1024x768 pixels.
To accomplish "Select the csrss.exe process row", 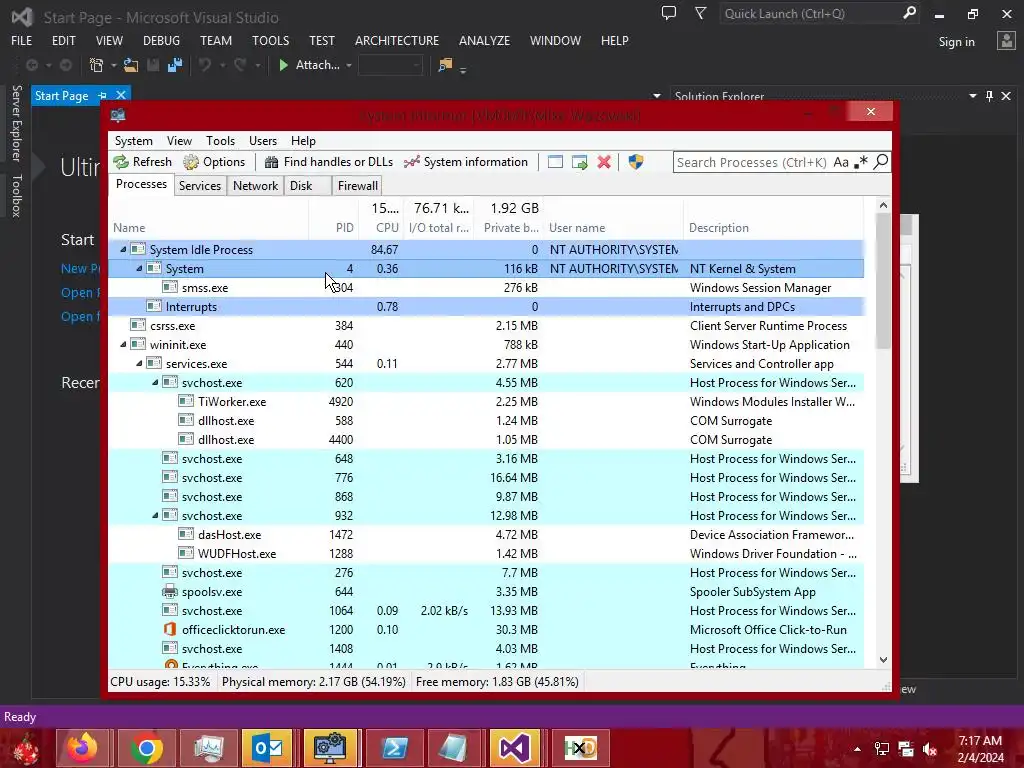I will [x=486, y=325].
